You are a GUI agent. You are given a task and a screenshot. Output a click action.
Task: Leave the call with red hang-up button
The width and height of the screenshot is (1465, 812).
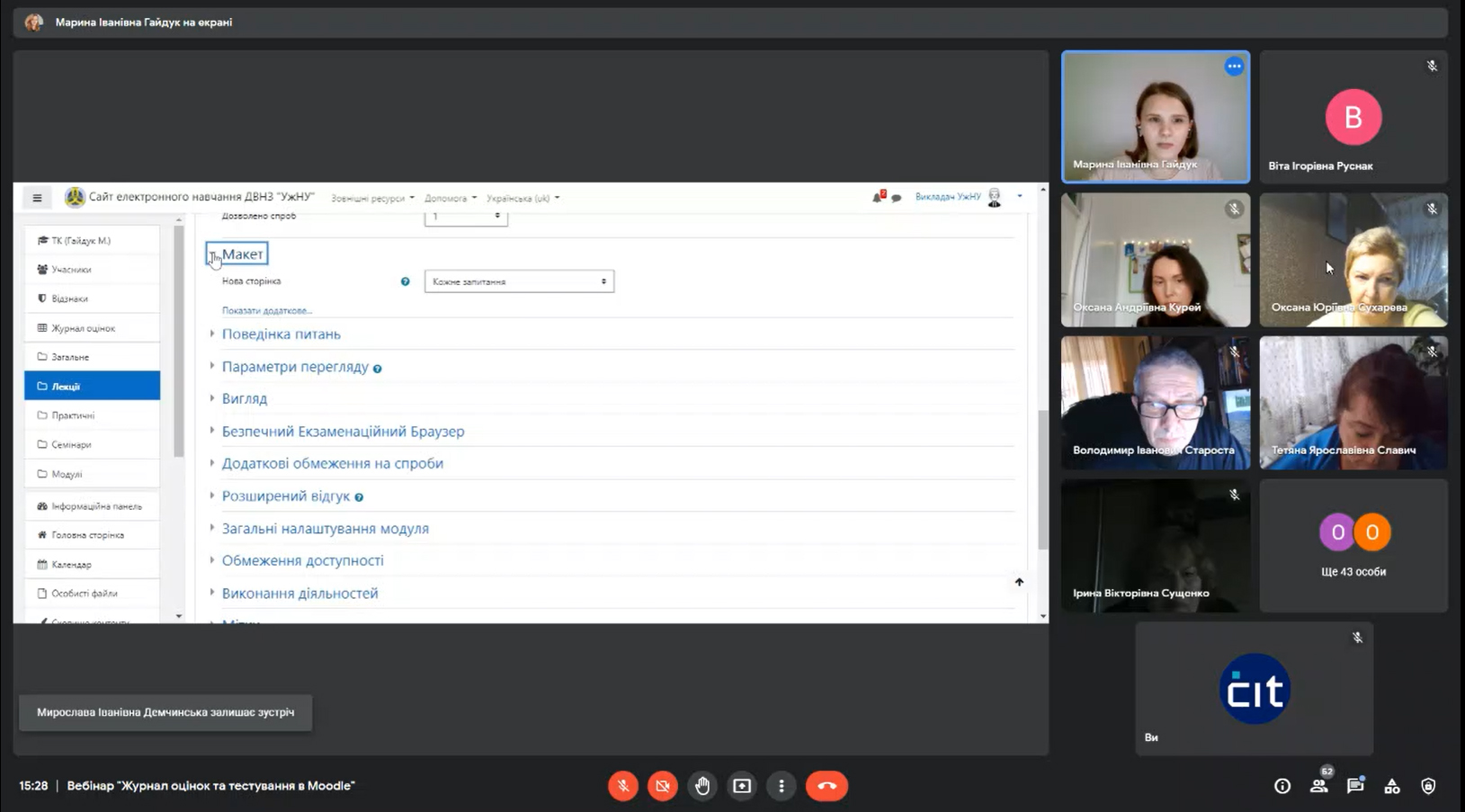[826, 786]
